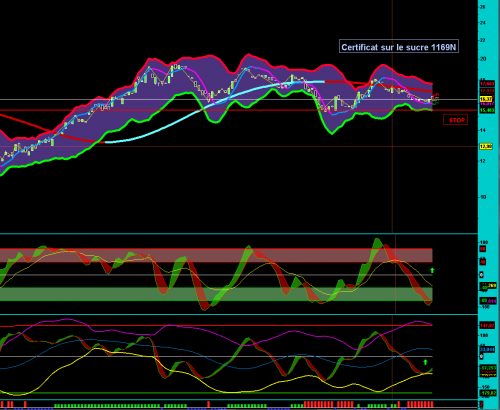500x410 pixels.
Task: Click the green 15,403 lower band price tag
Action: (487, 110)
